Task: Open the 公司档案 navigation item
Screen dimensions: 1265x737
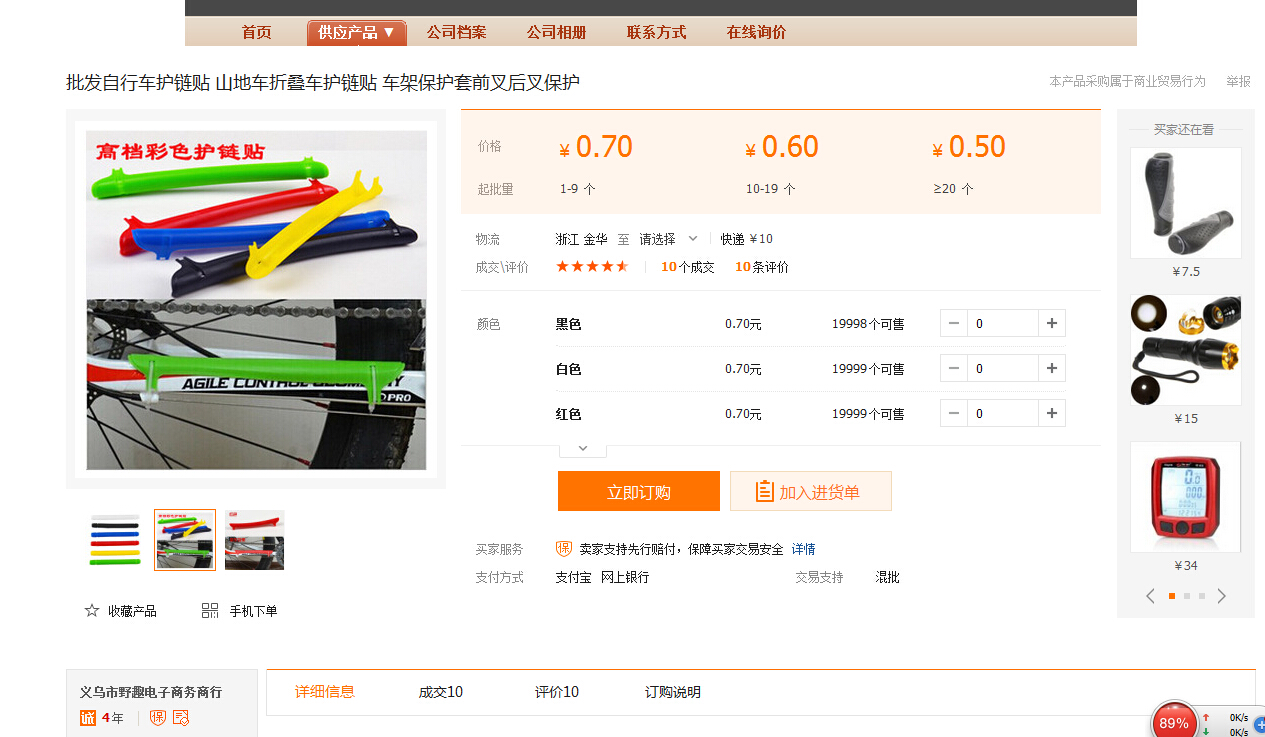Action: 456,32
